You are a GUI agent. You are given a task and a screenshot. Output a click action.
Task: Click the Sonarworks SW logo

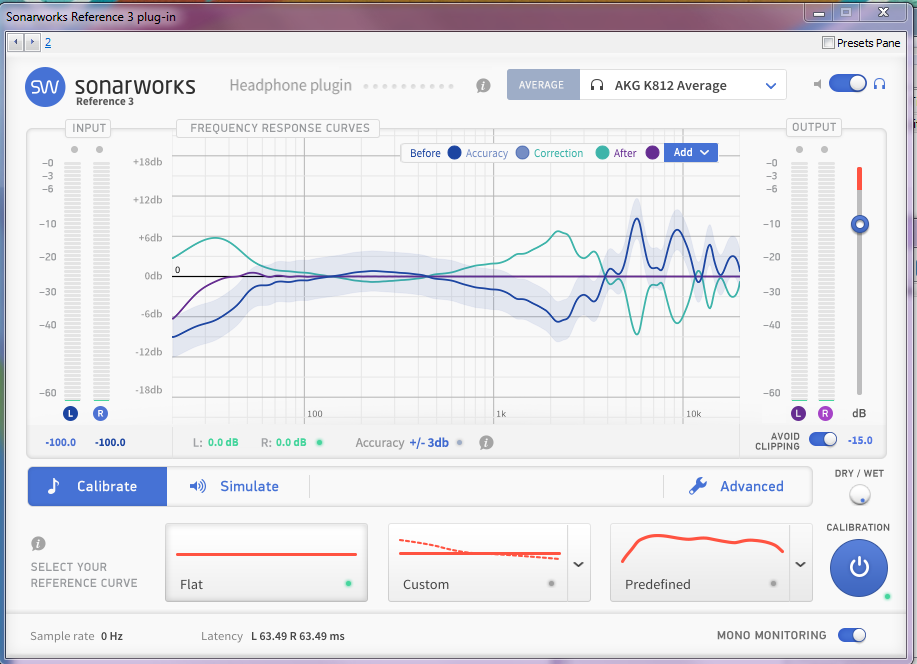click(45, 87)
